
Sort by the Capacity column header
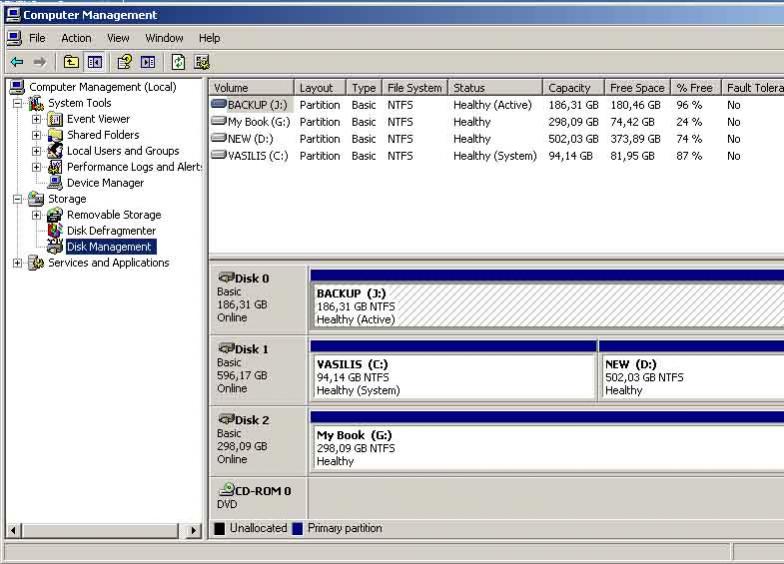(x=574, y=88)
